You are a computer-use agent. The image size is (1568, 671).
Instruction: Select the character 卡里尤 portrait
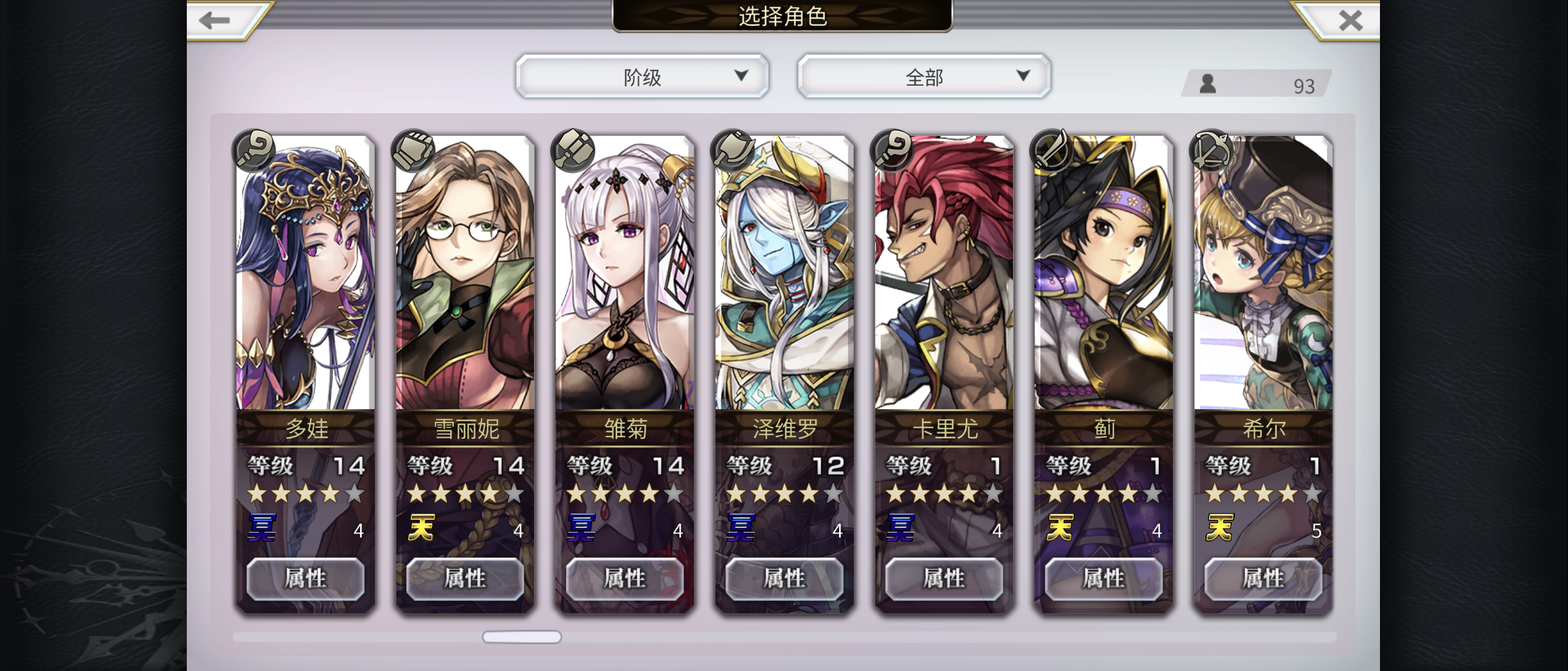point(944,272)
